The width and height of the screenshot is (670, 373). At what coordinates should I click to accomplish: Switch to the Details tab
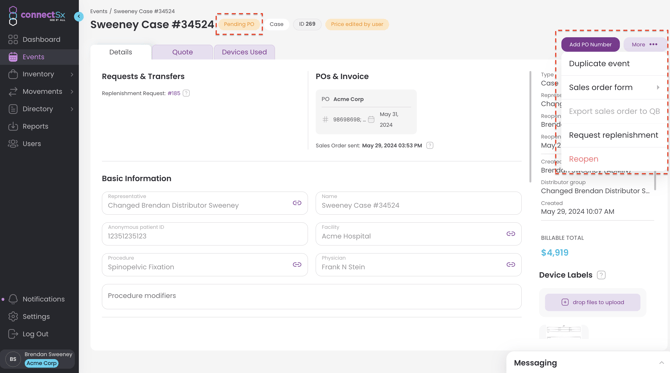(120, 52)
